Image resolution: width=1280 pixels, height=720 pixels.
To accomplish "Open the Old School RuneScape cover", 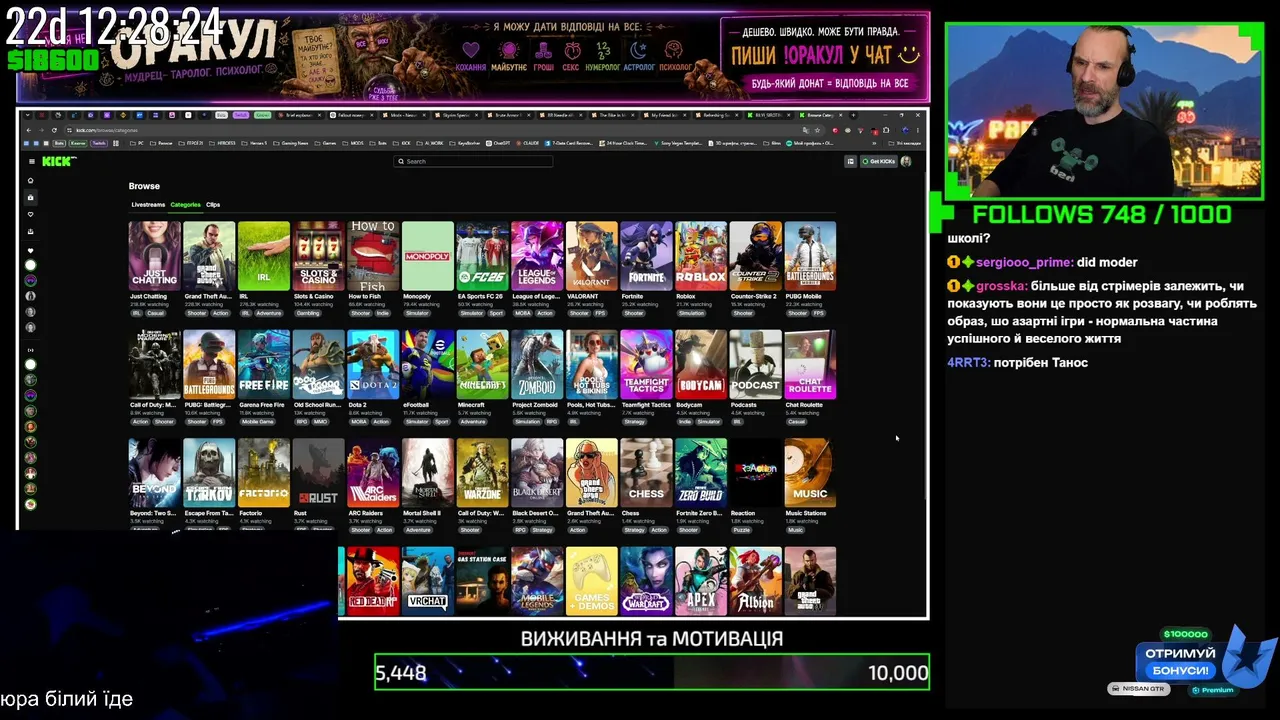I will point(318,364).
